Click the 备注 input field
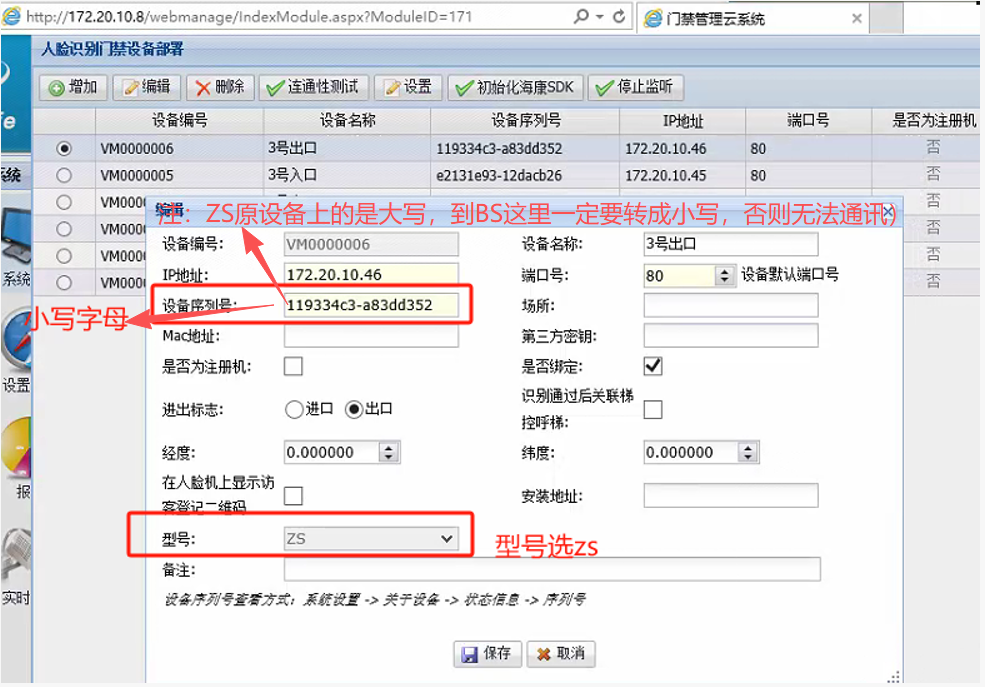 [552, 569]
